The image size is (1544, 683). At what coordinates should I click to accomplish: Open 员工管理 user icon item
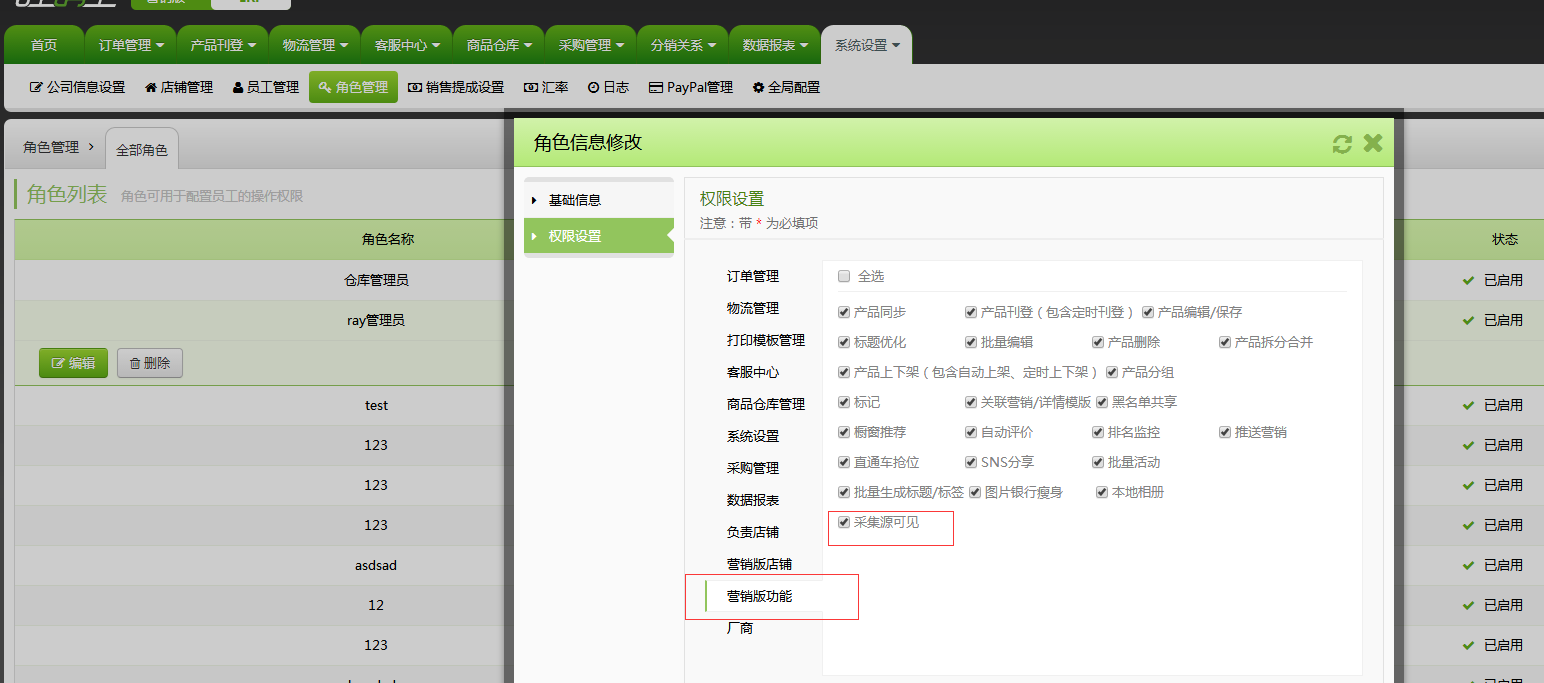[266, 87]
